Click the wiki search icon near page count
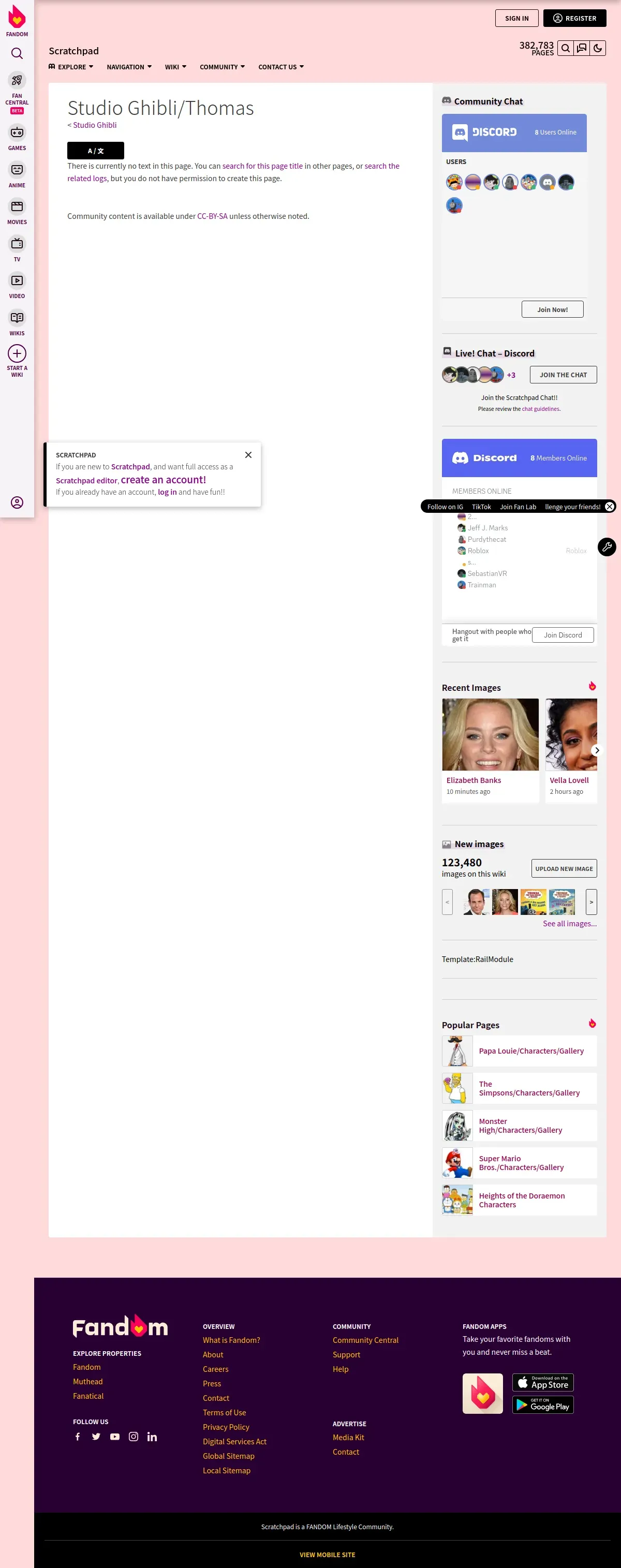Screen dimensions: 621x1568 (x=566, y=49)
